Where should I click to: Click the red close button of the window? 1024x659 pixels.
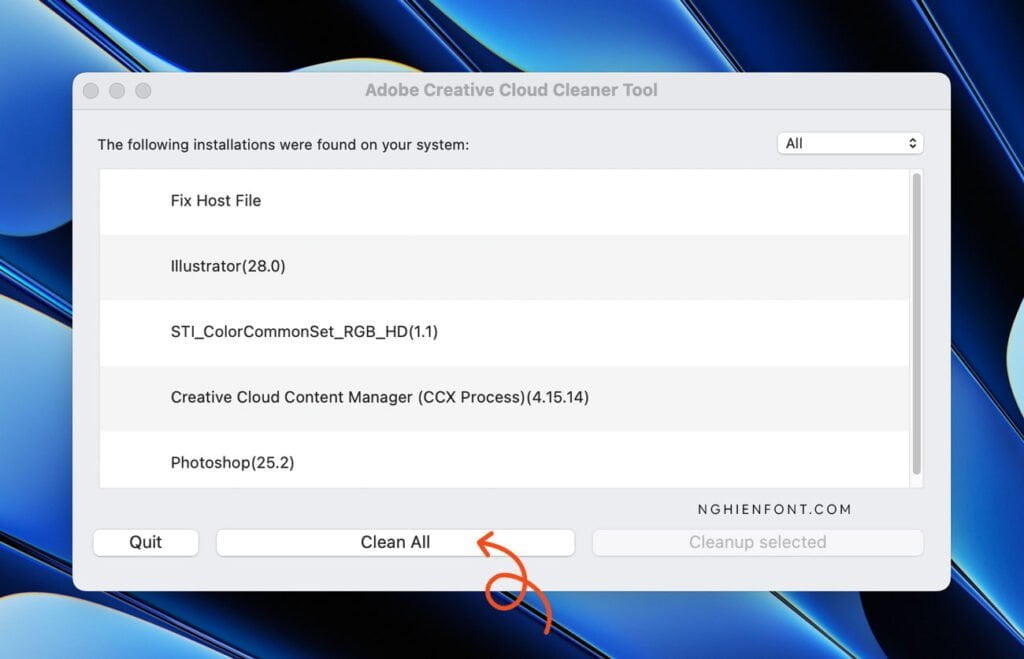90,90
